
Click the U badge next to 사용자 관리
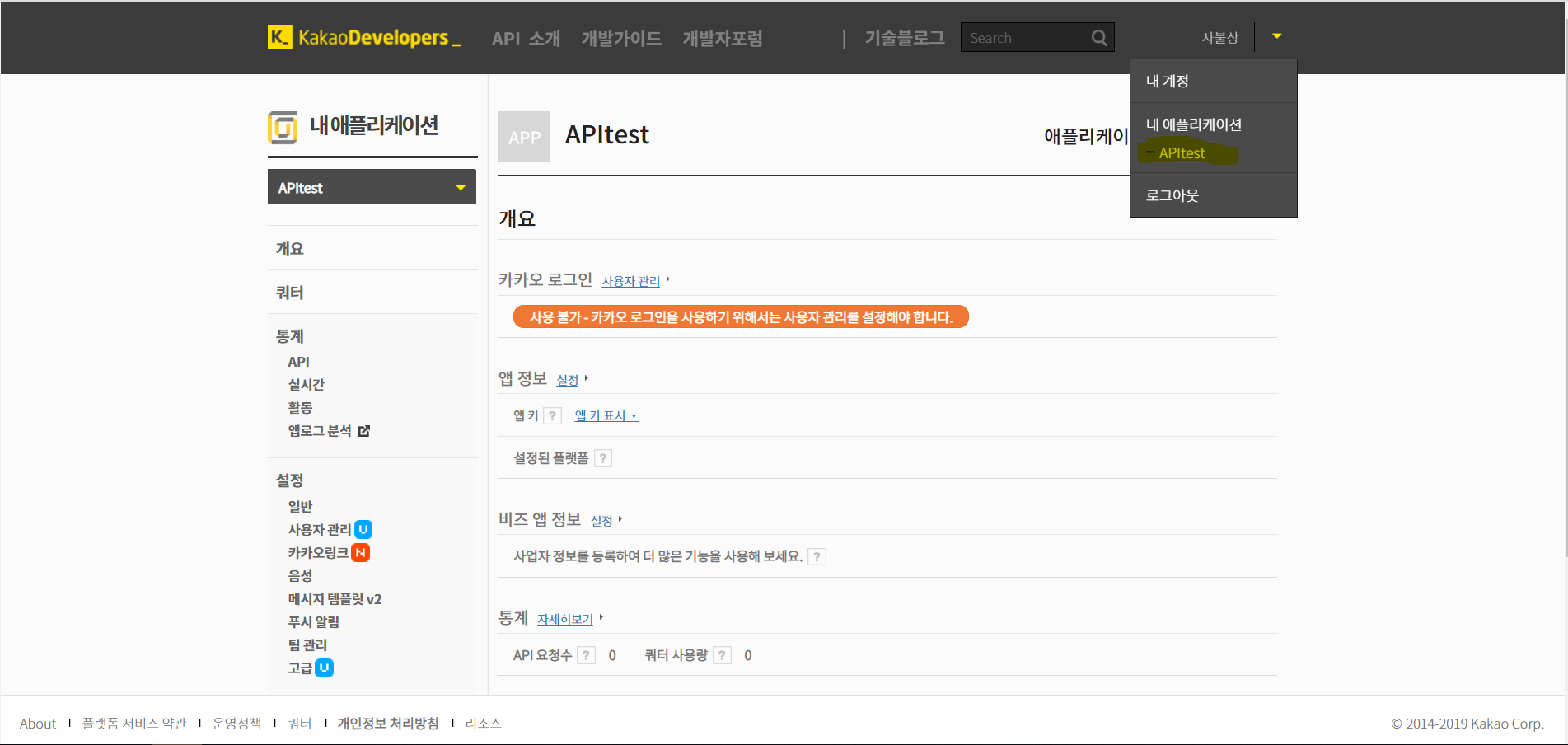tap(363, 529)
